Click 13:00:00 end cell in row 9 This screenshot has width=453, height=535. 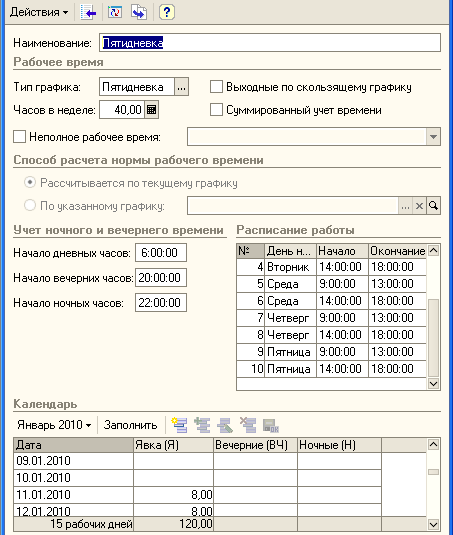pyautogui.click(x=397, y=352)
